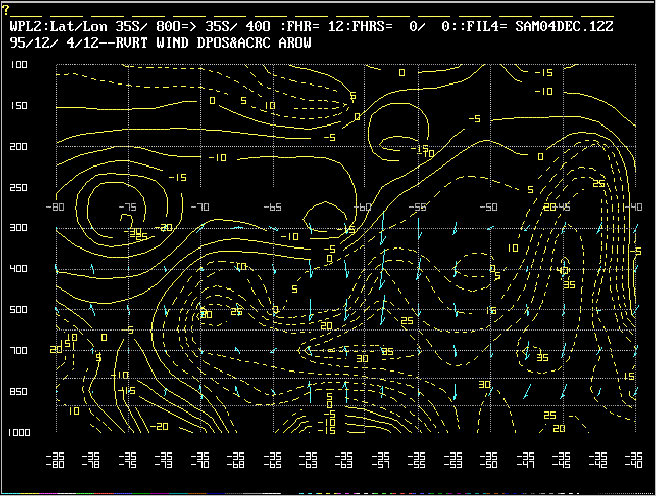
Task: Click bottom axis label "-35 -78"
Action: [91, 460]
